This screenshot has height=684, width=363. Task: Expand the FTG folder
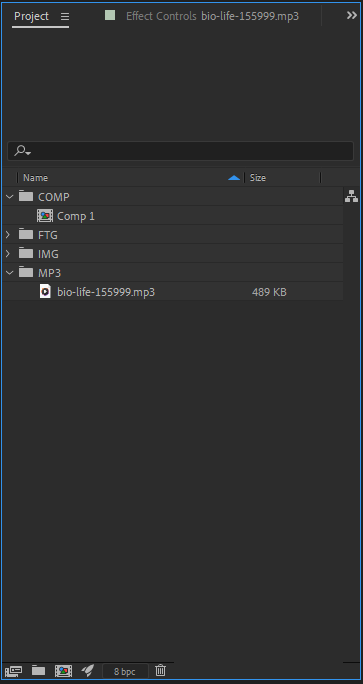coord(7,235)
